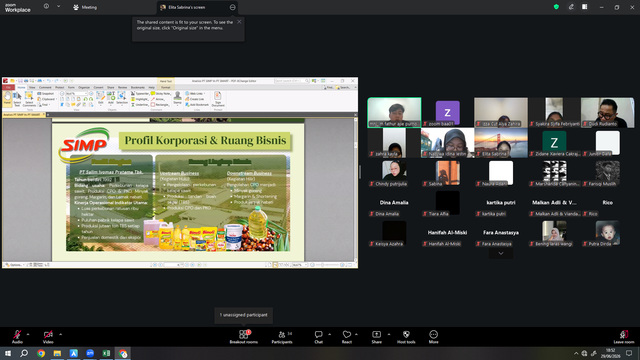
Task: Open the React emoji menu
Action: click(347, 337)
